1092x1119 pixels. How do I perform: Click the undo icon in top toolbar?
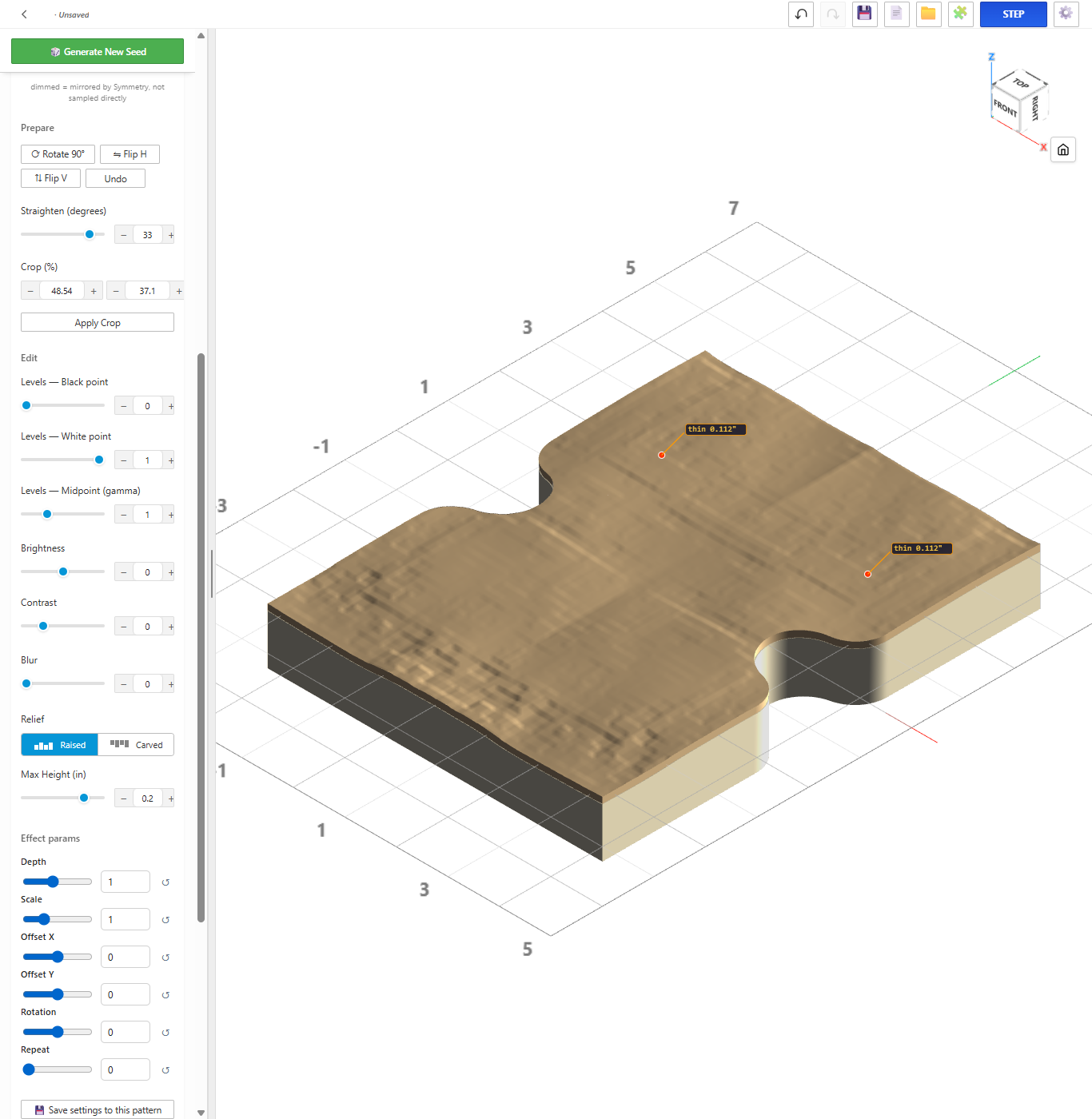(x=801, y=14)
